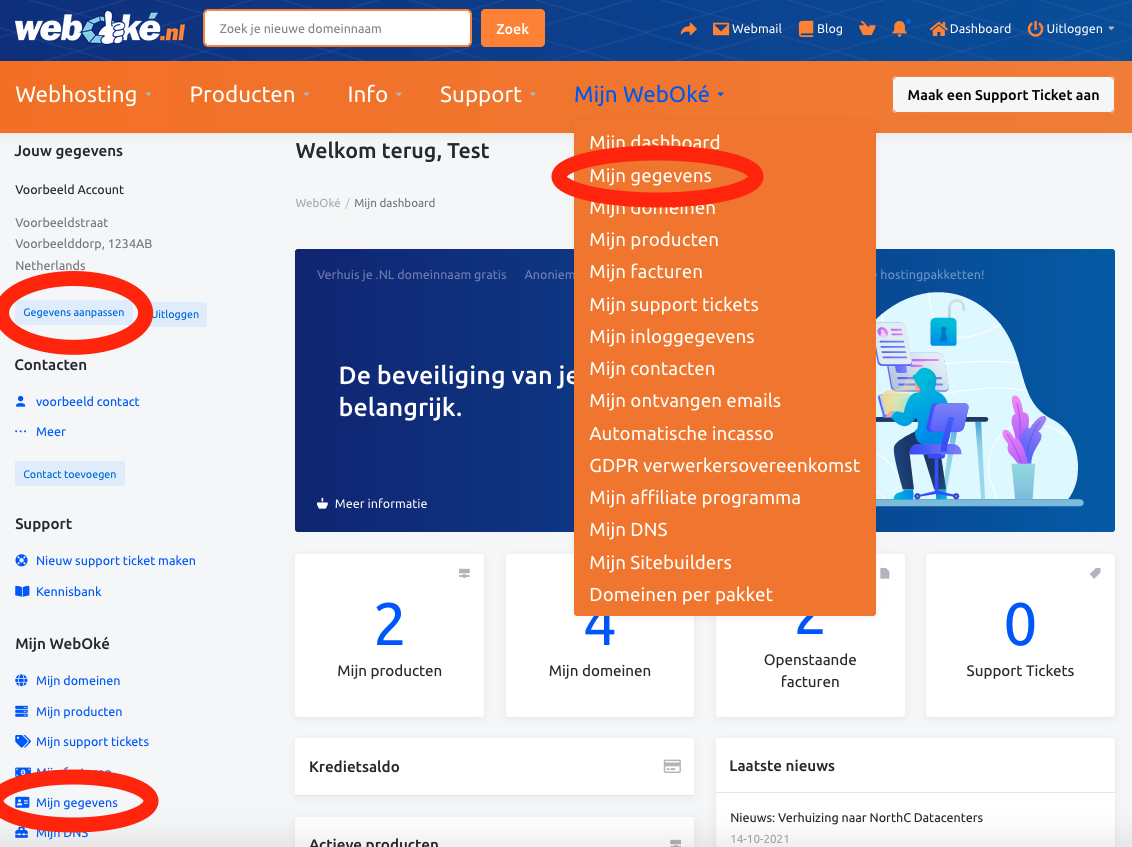Click the Kennisbank book icon
This screenshot has width=1132, height=847.
coord(22,591)
